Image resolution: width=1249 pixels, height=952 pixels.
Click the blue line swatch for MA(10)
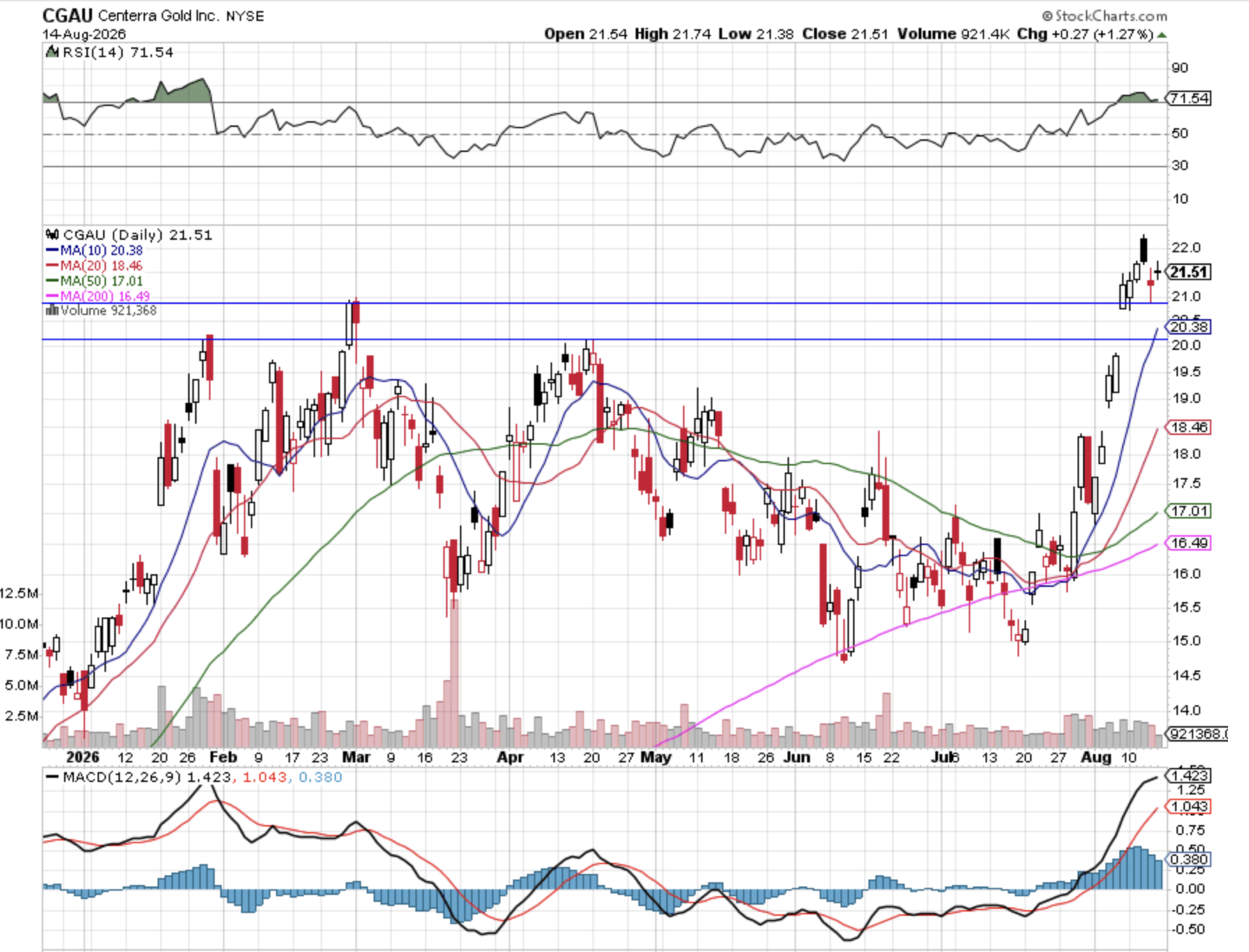point(52,250)
